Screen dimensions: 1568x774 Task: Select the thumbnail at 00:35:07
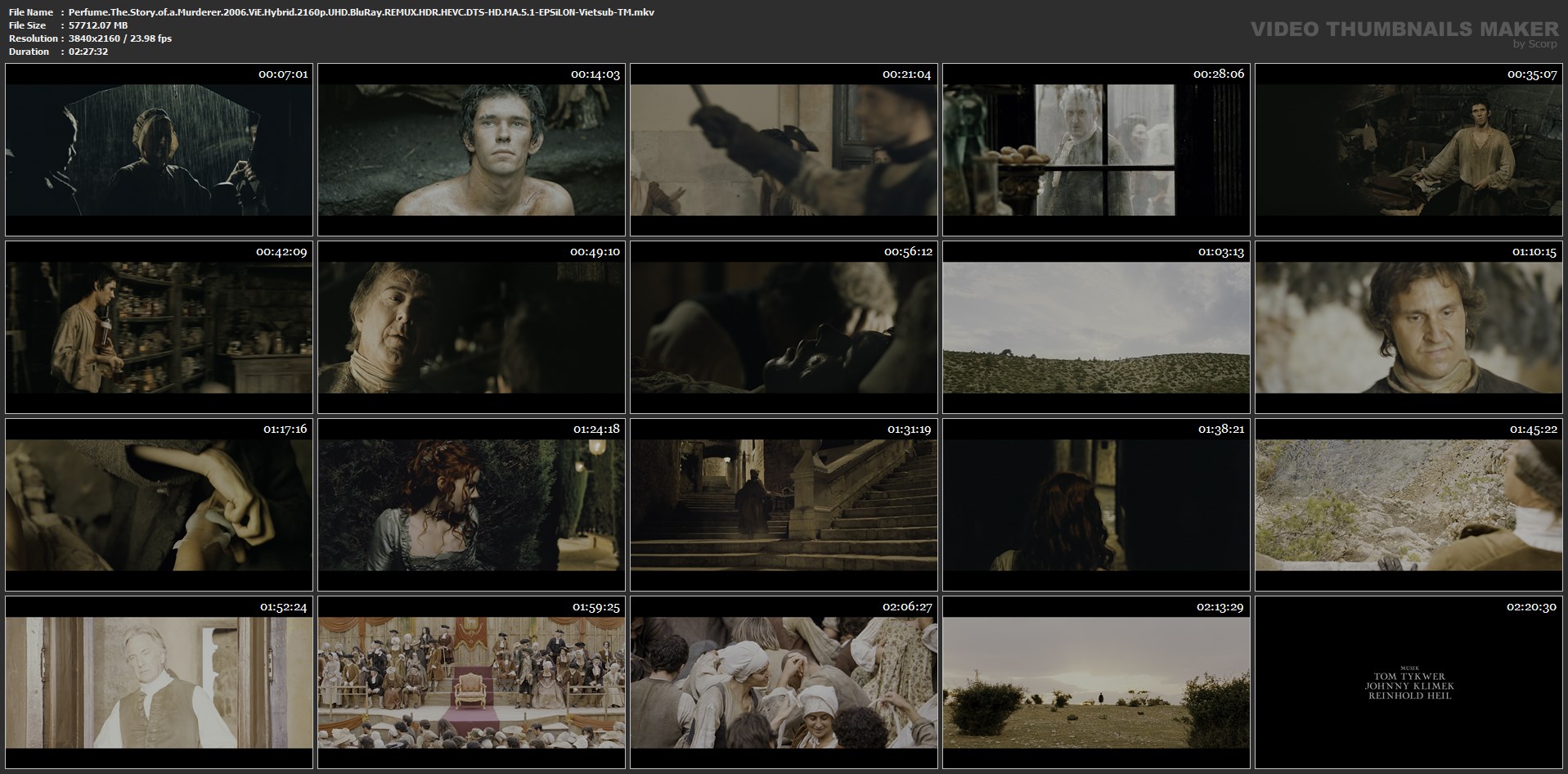[1409, 151]
